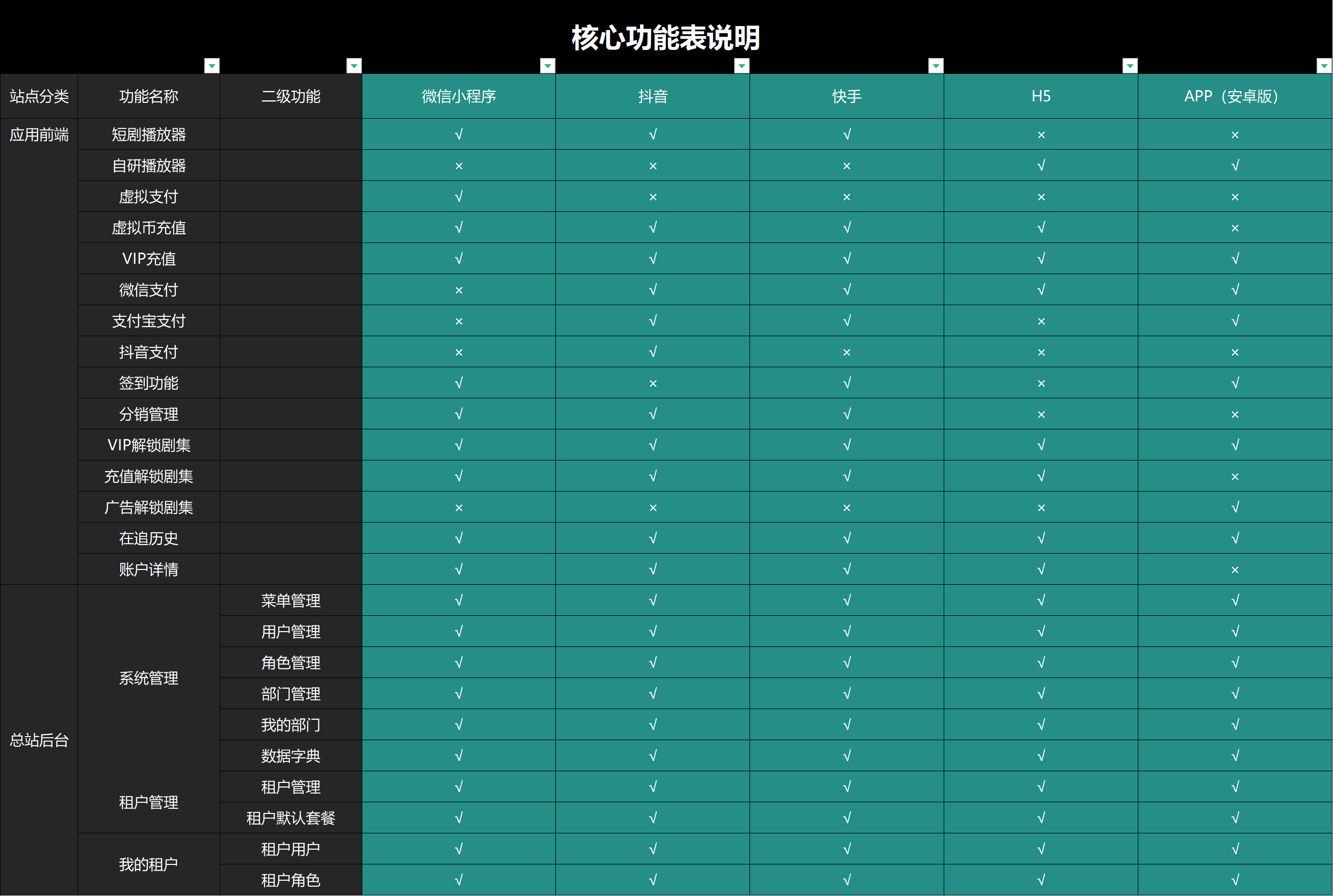
Task: Select the 我的租户 merged cell
Action: click(149, 864)
